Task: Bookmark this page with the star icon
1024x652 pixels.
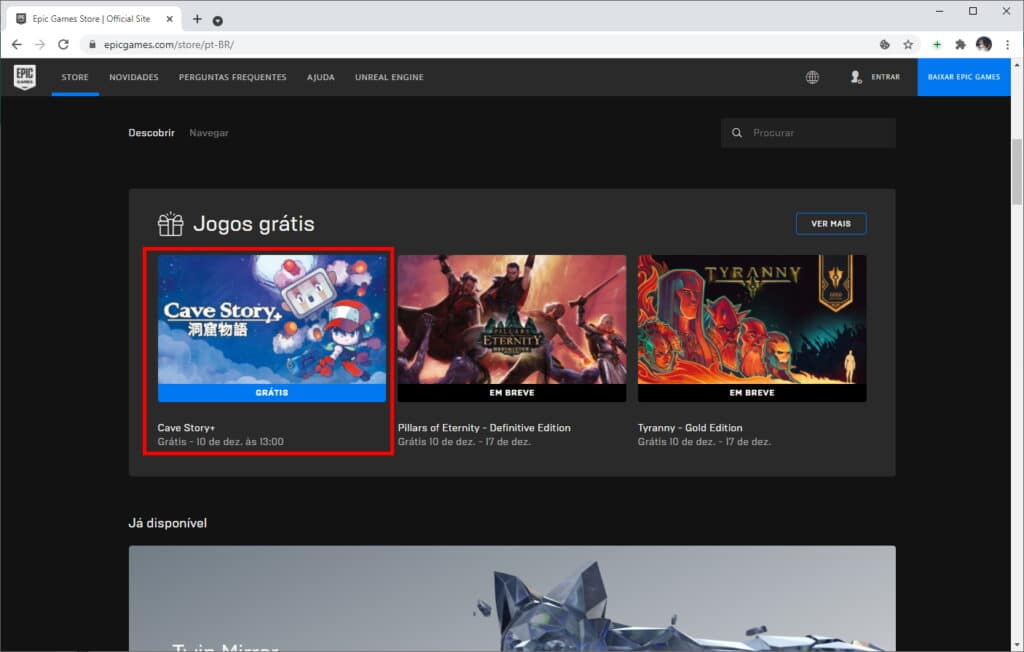Action: coord(908,44)
